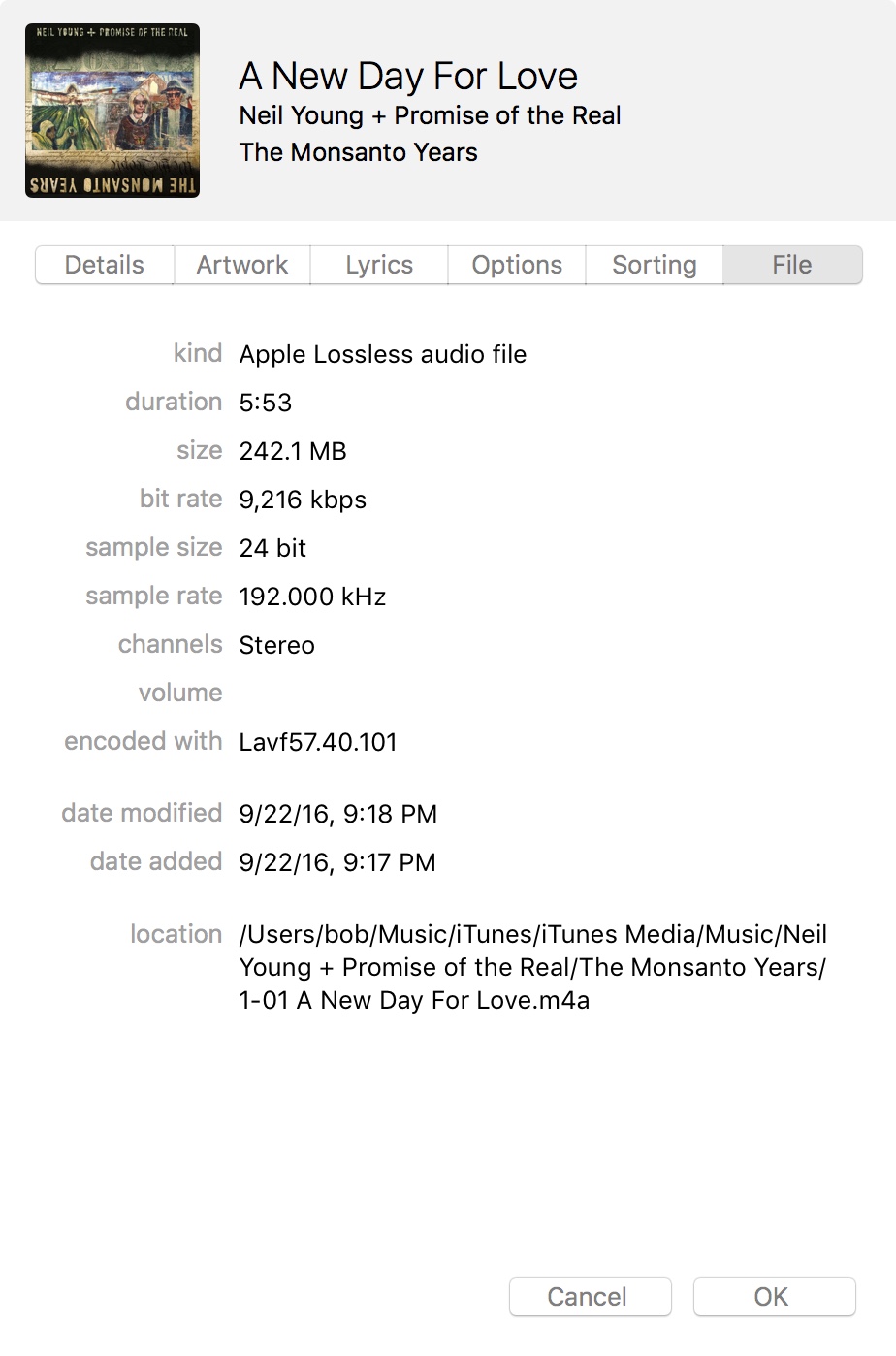Click the 9,216 kbps bit rate value
The image size is (896, 1356).
click(303, 500)
